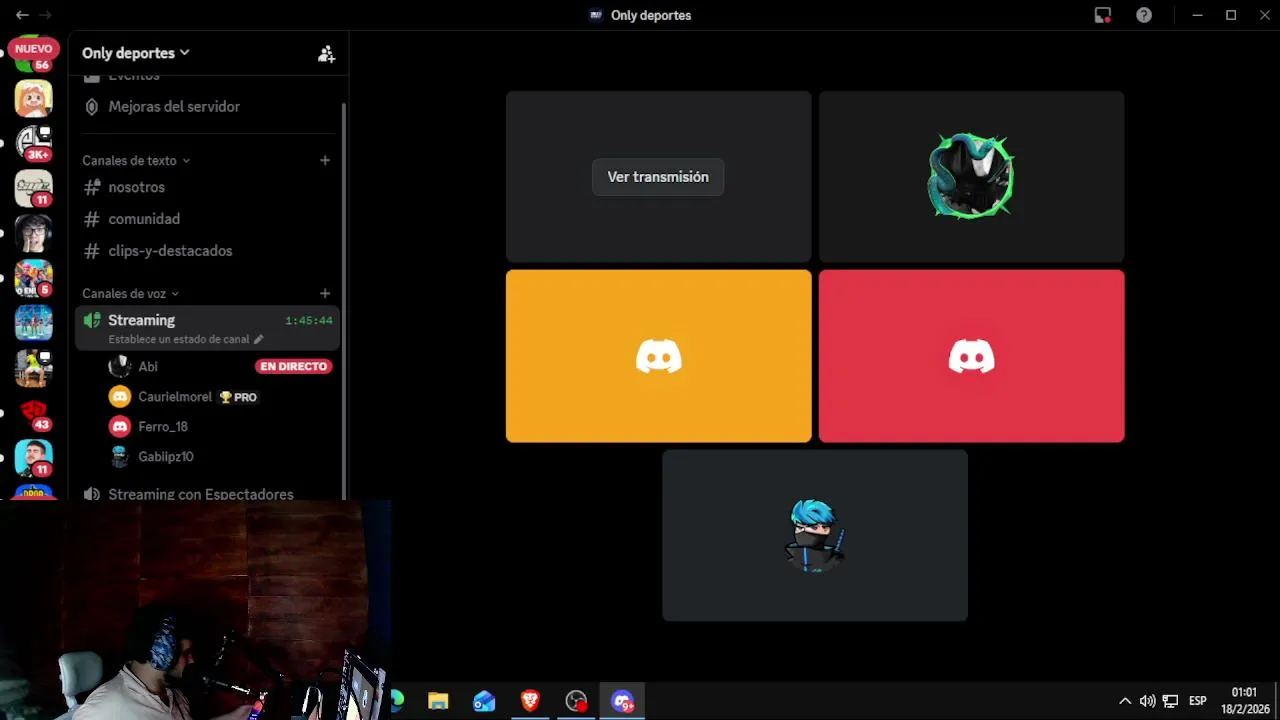
Task: Click the red Discord avatar tile
Action: pyautogui.click(x=971, y=356)
